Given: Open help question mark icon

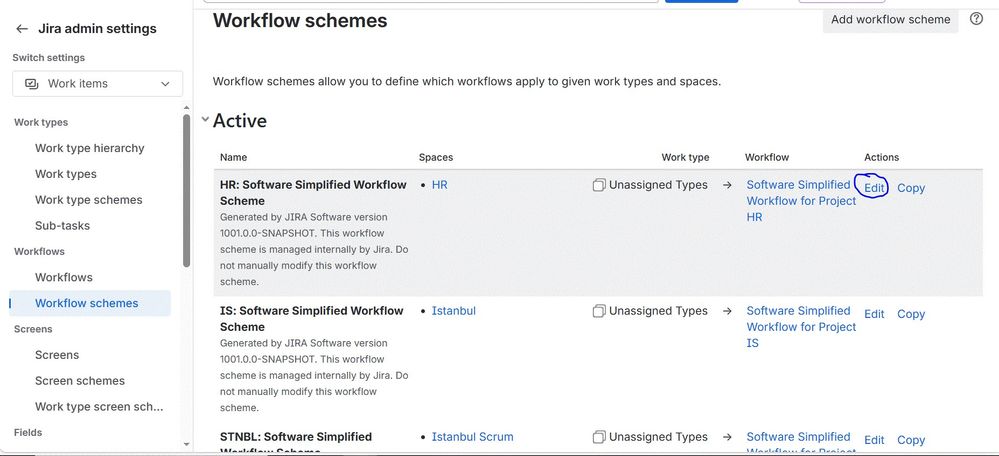Looking at the screenshot, I should point(976,19).
